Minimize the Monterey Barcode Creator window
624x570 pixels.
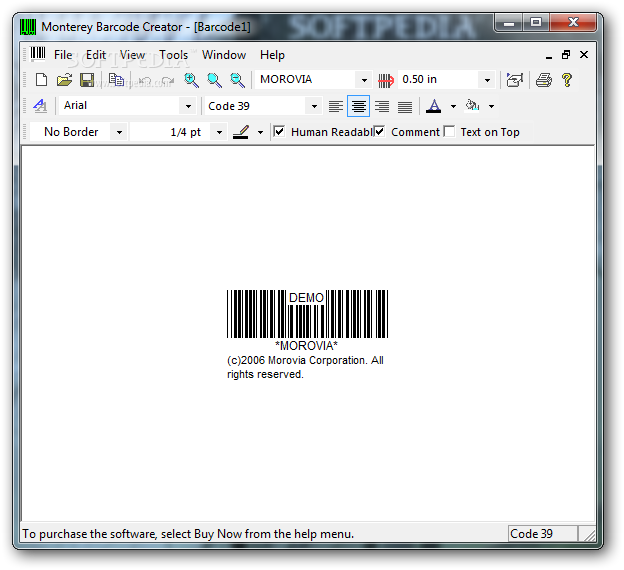coord(509,22)
